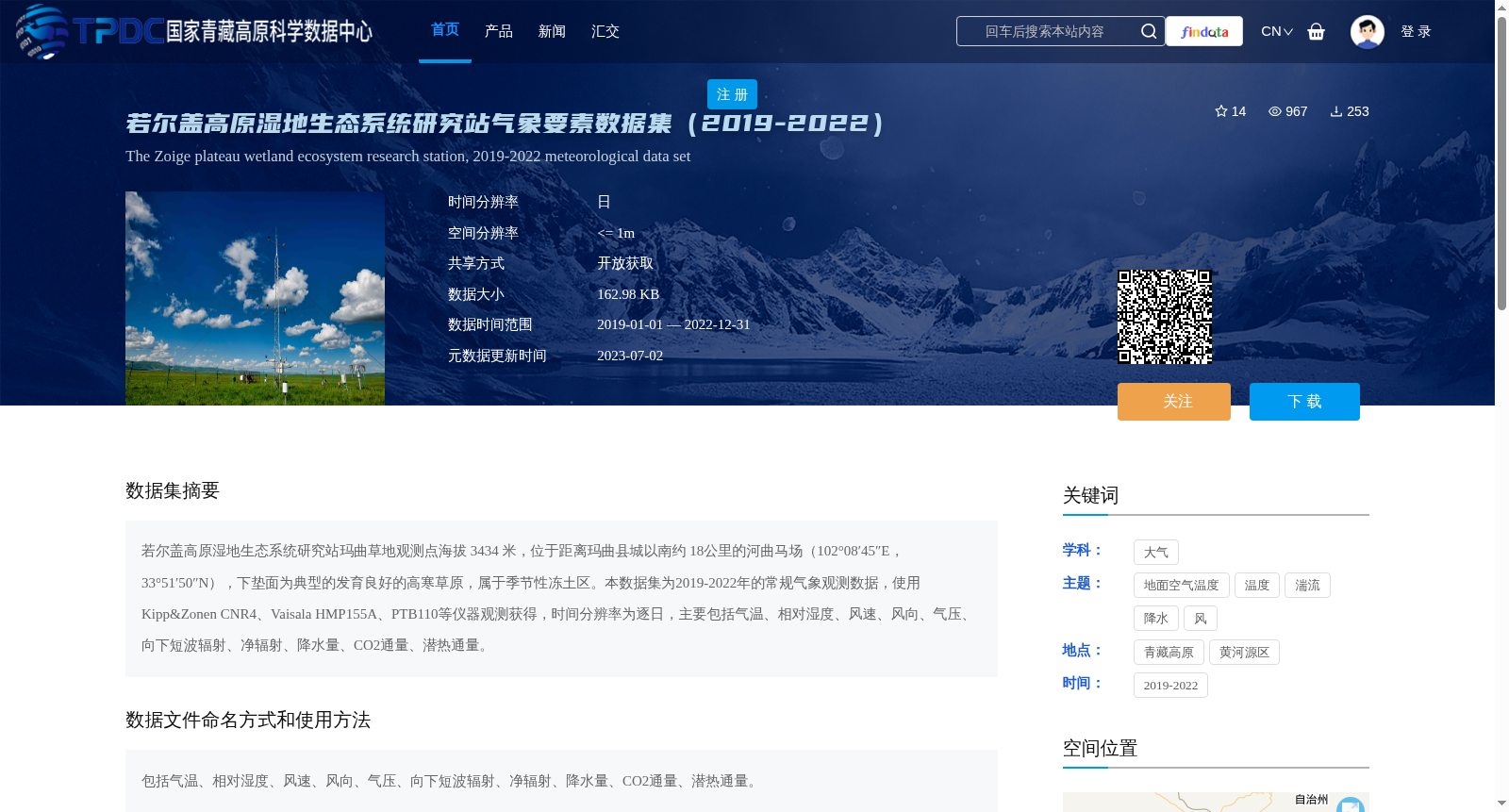The height and width of the screenshot is (812, 1509).
Task: Click the page vertical scrollbar thumb
Action: [x=1501, y=162]
